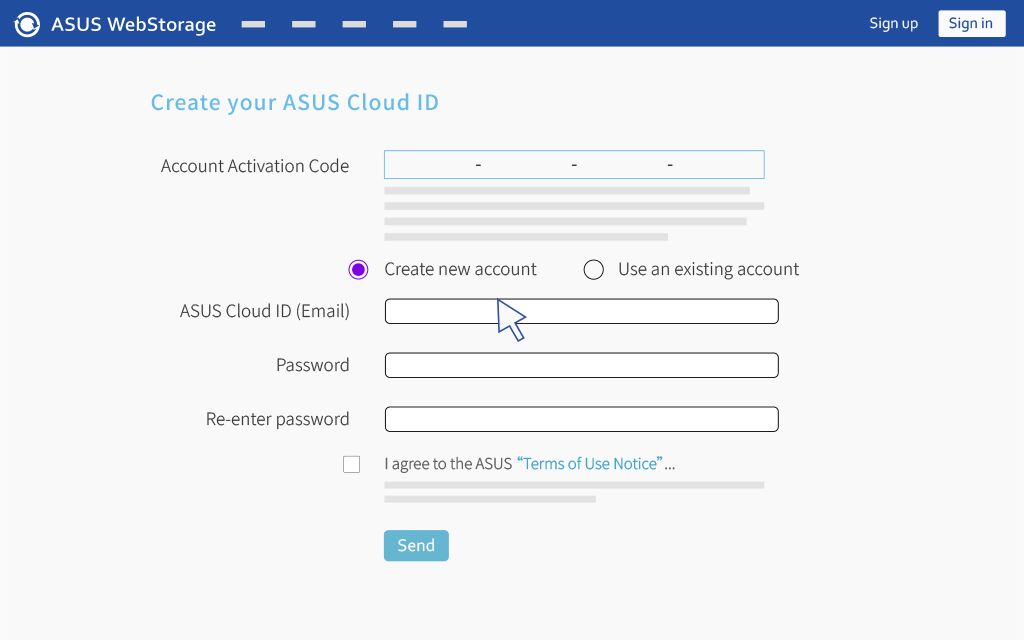The height and width of the screenshot is (640, 1024).
Task: Select the Create new account option
Action: coord(358,270)
